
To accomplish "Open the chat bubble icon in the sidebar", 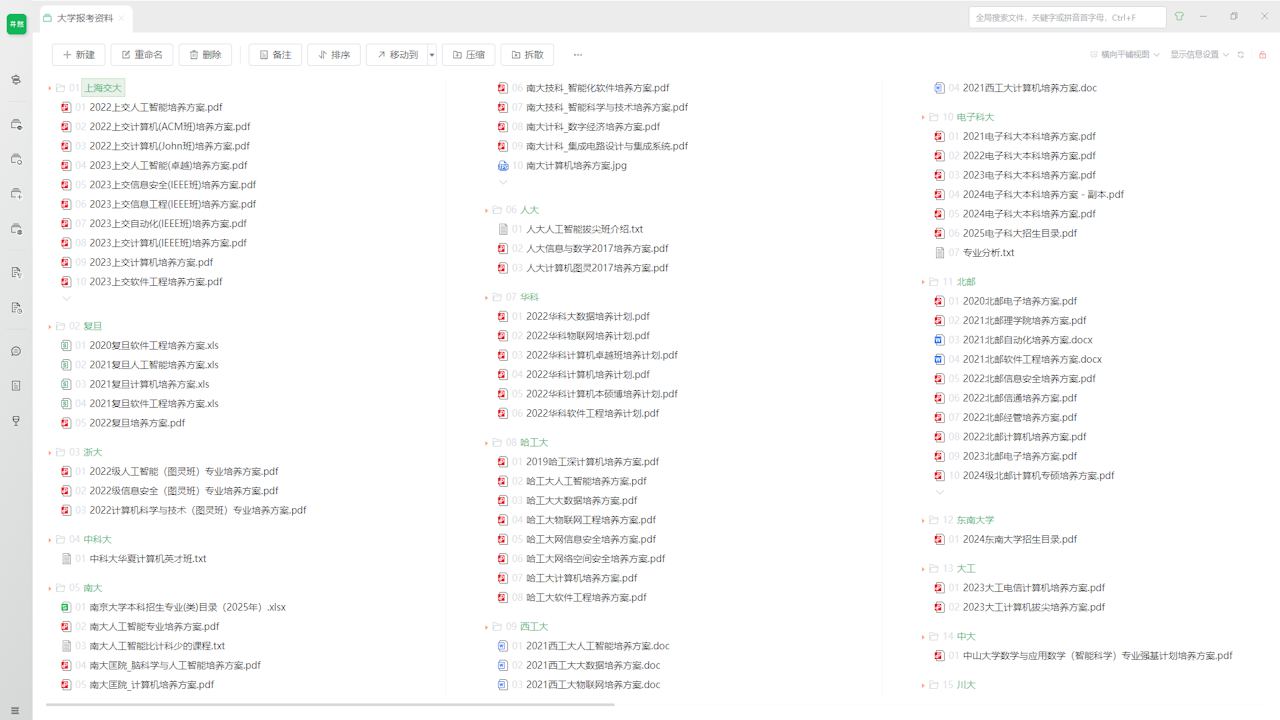I will point(16,351).
